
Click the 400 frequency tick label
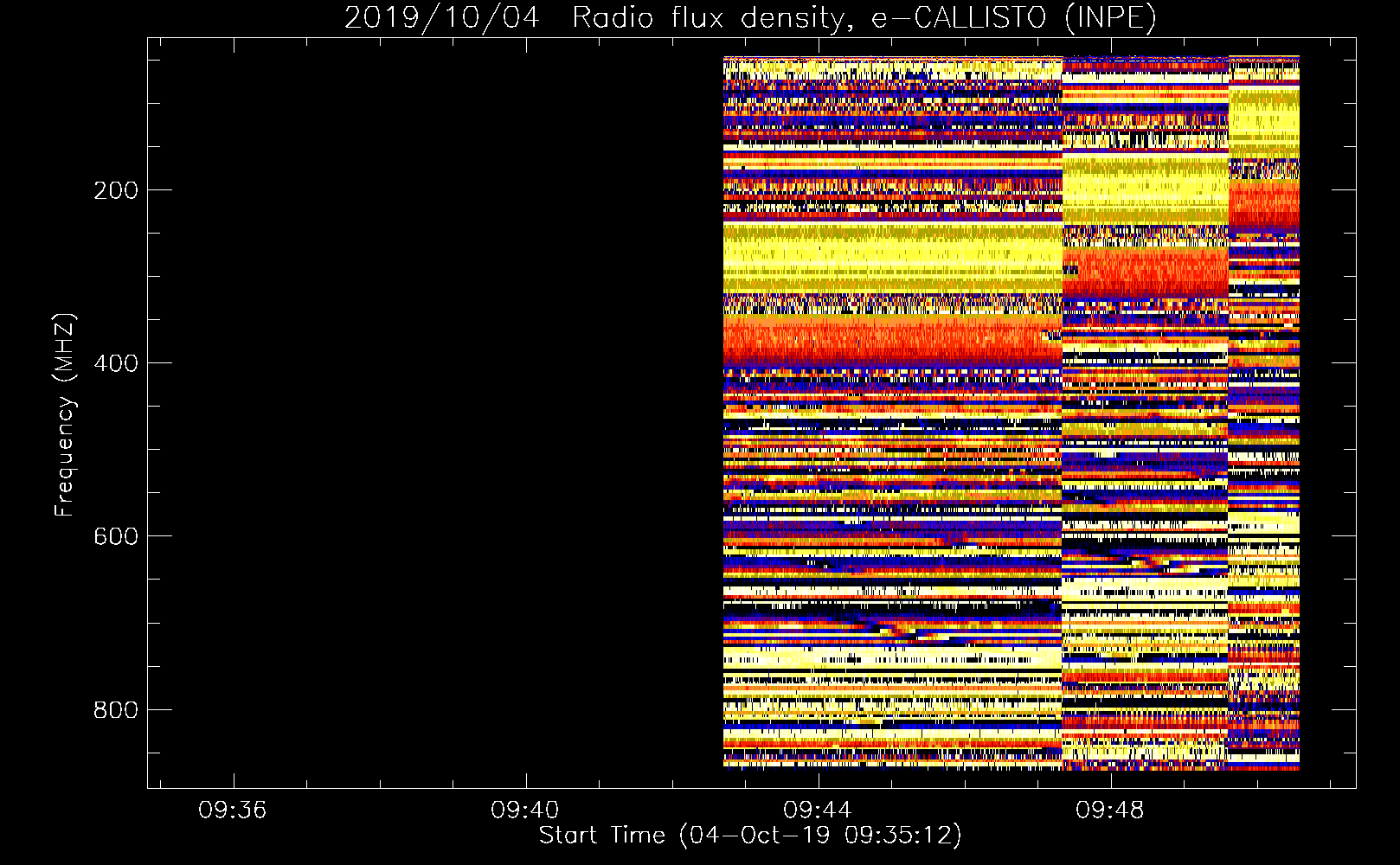(x=115, y=363)
